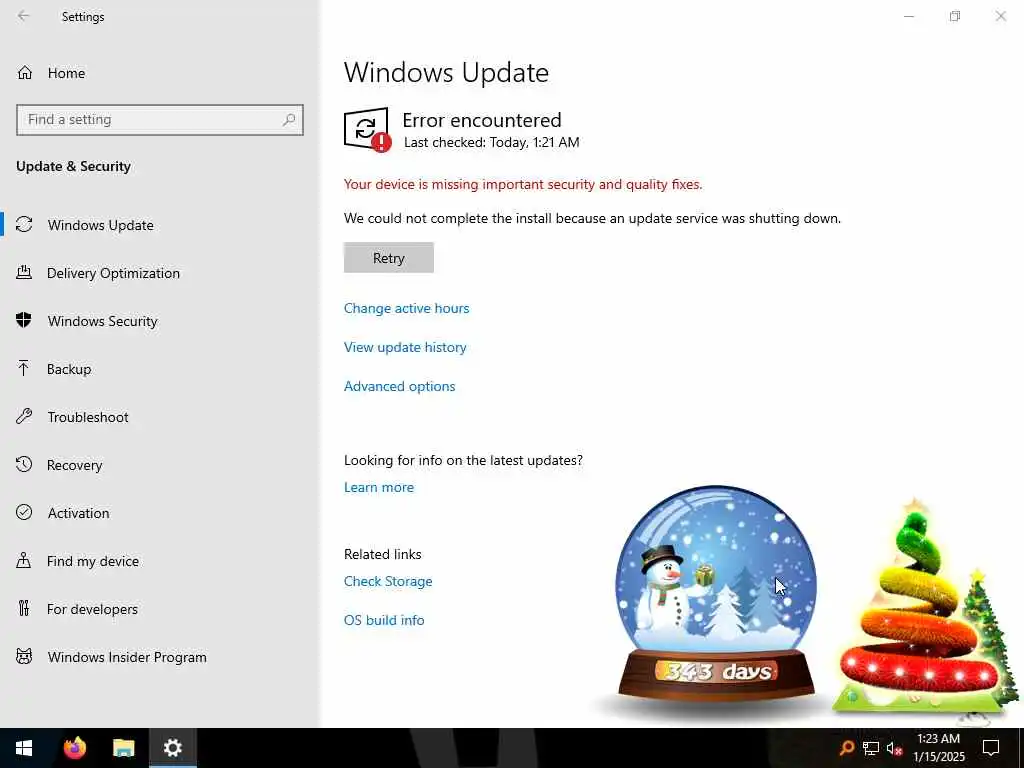Launch Firefox from the taskbar
Screen dimensions: 1024x768
pos(74,748)
